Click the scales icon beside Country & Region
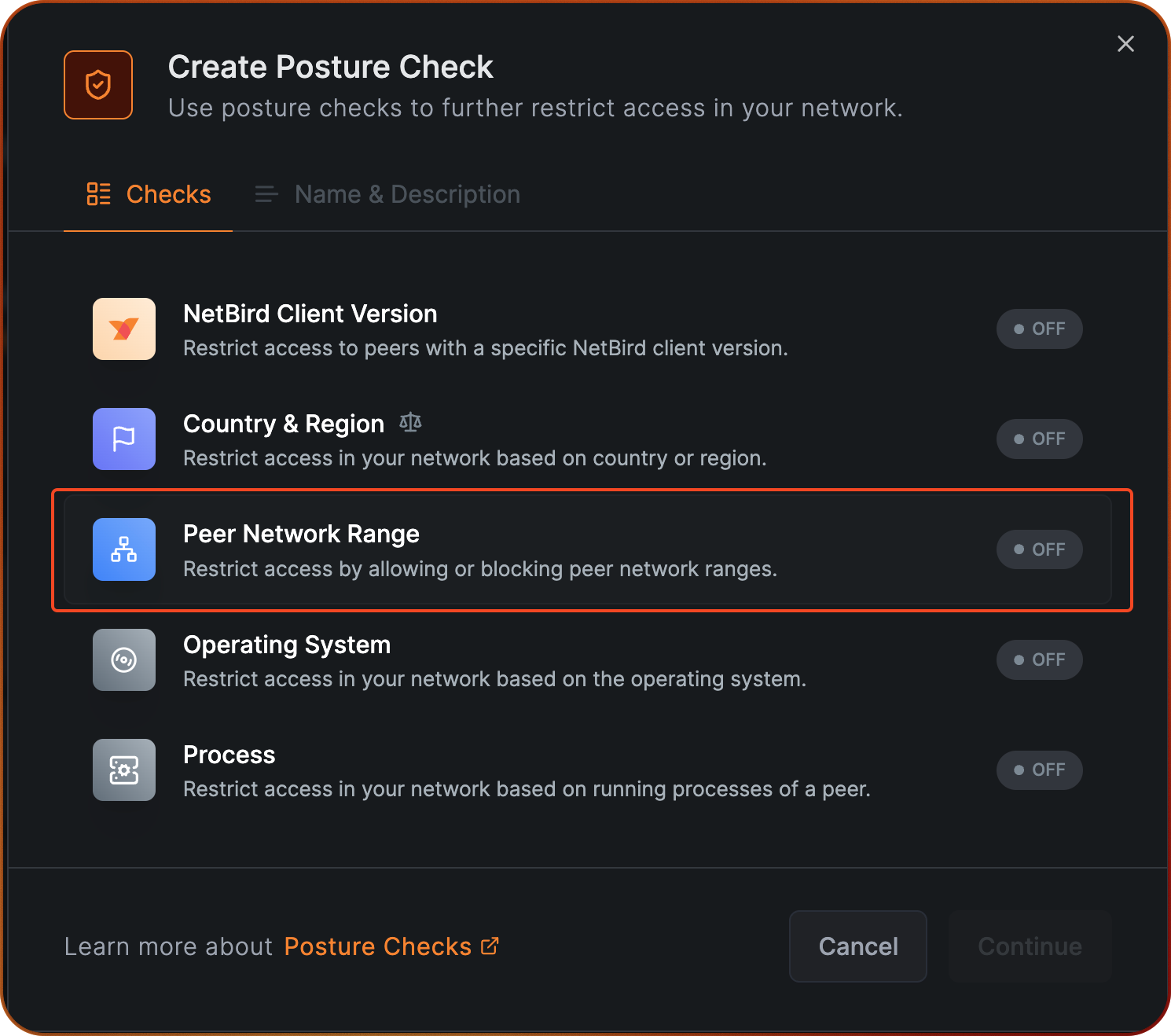Viewport: 1171px width, 1036px height. pos(410,423)
